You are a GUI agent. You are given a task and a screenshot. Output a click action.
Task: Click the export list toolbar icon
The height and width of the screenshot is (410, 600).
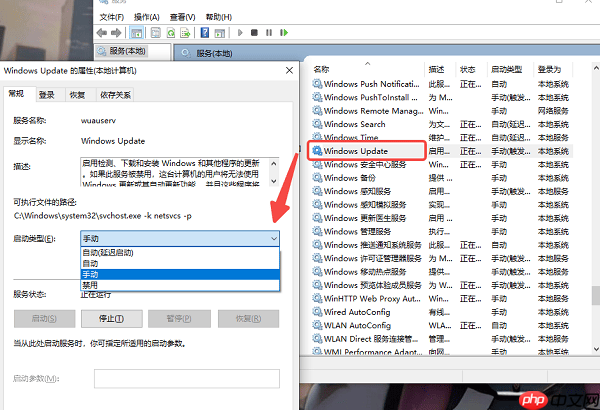click(x=186, y=33)
